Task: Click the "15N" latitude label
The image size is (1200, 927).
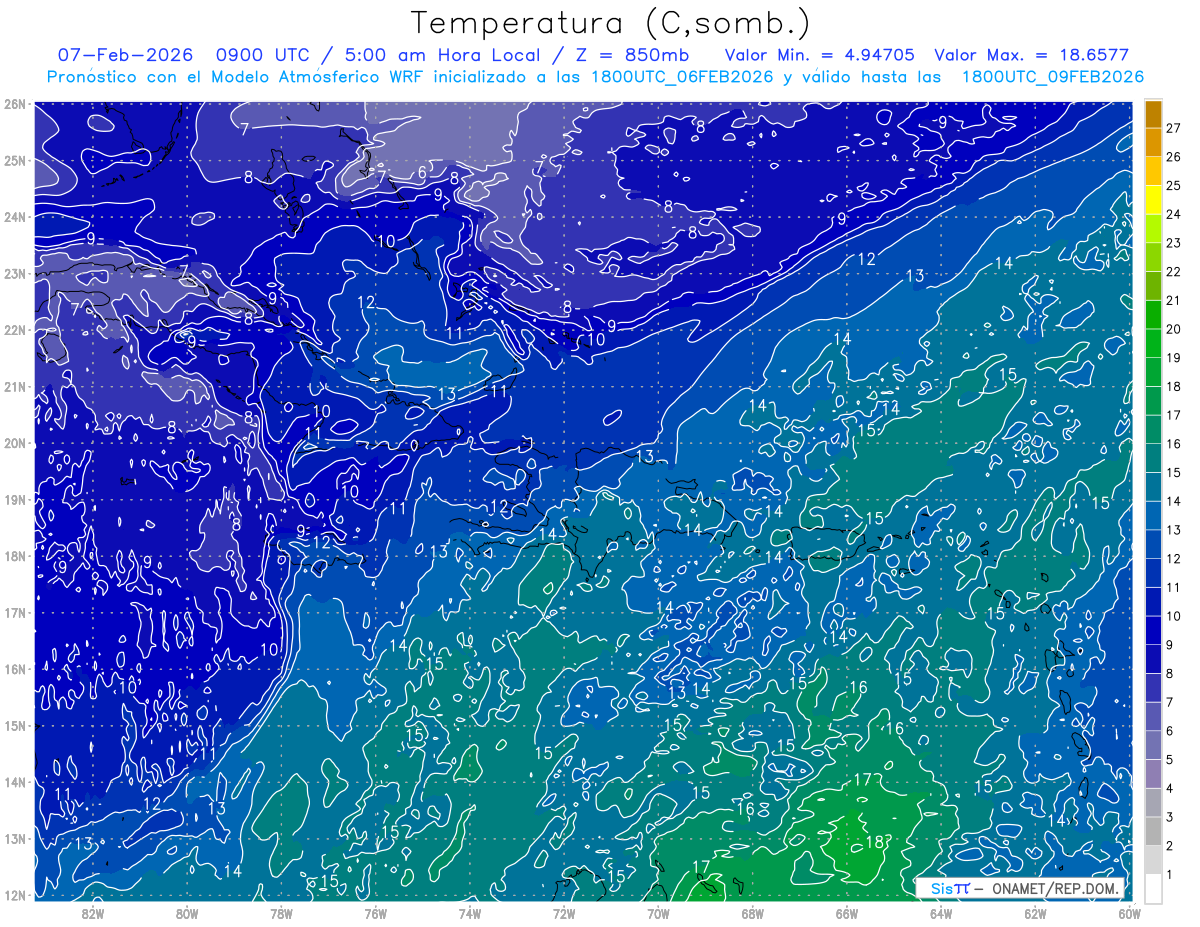Action: coord(14,725)
